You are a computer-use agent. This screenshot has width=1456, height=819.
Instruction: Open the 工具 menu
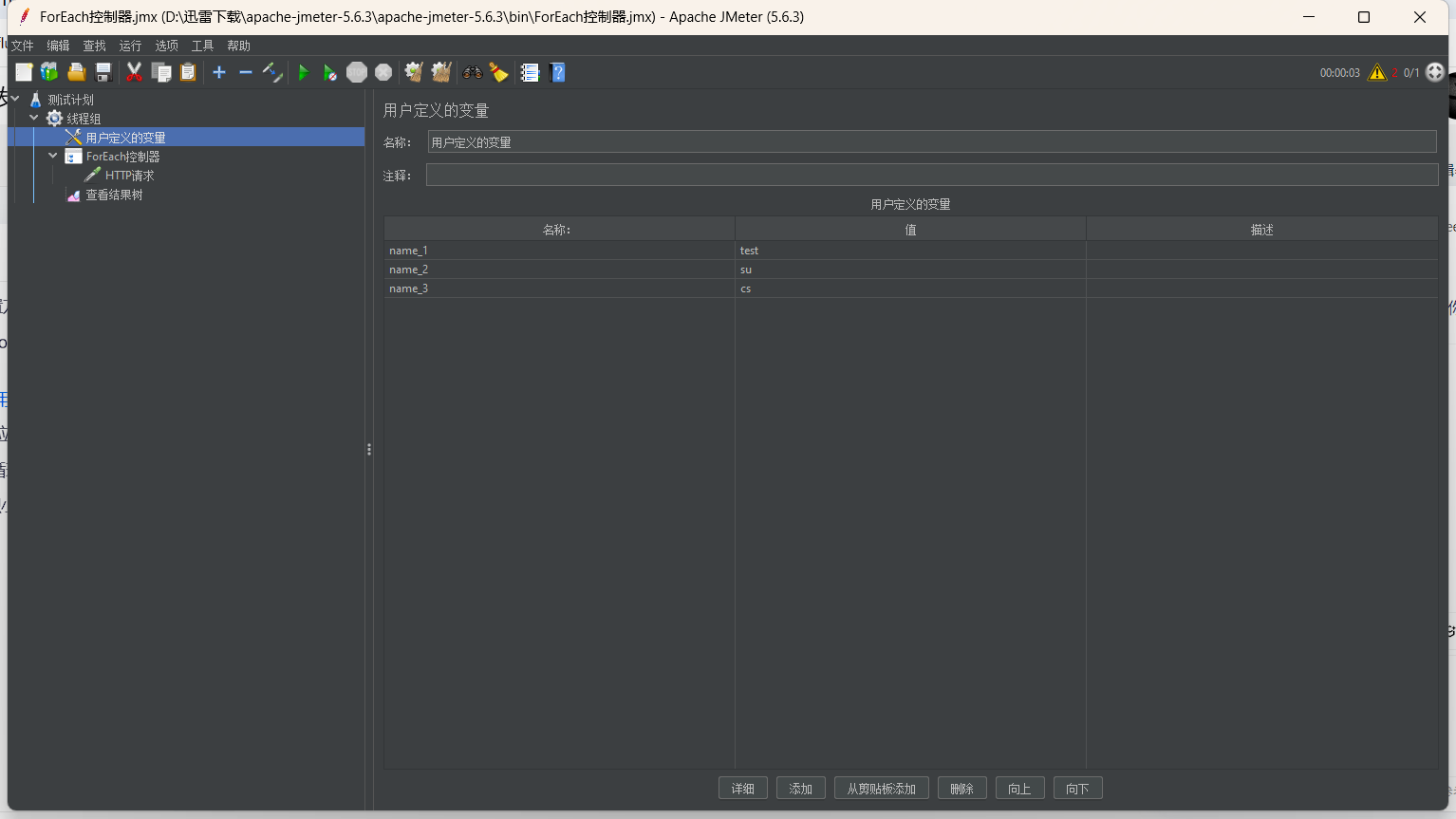click(x=202, y=46)
